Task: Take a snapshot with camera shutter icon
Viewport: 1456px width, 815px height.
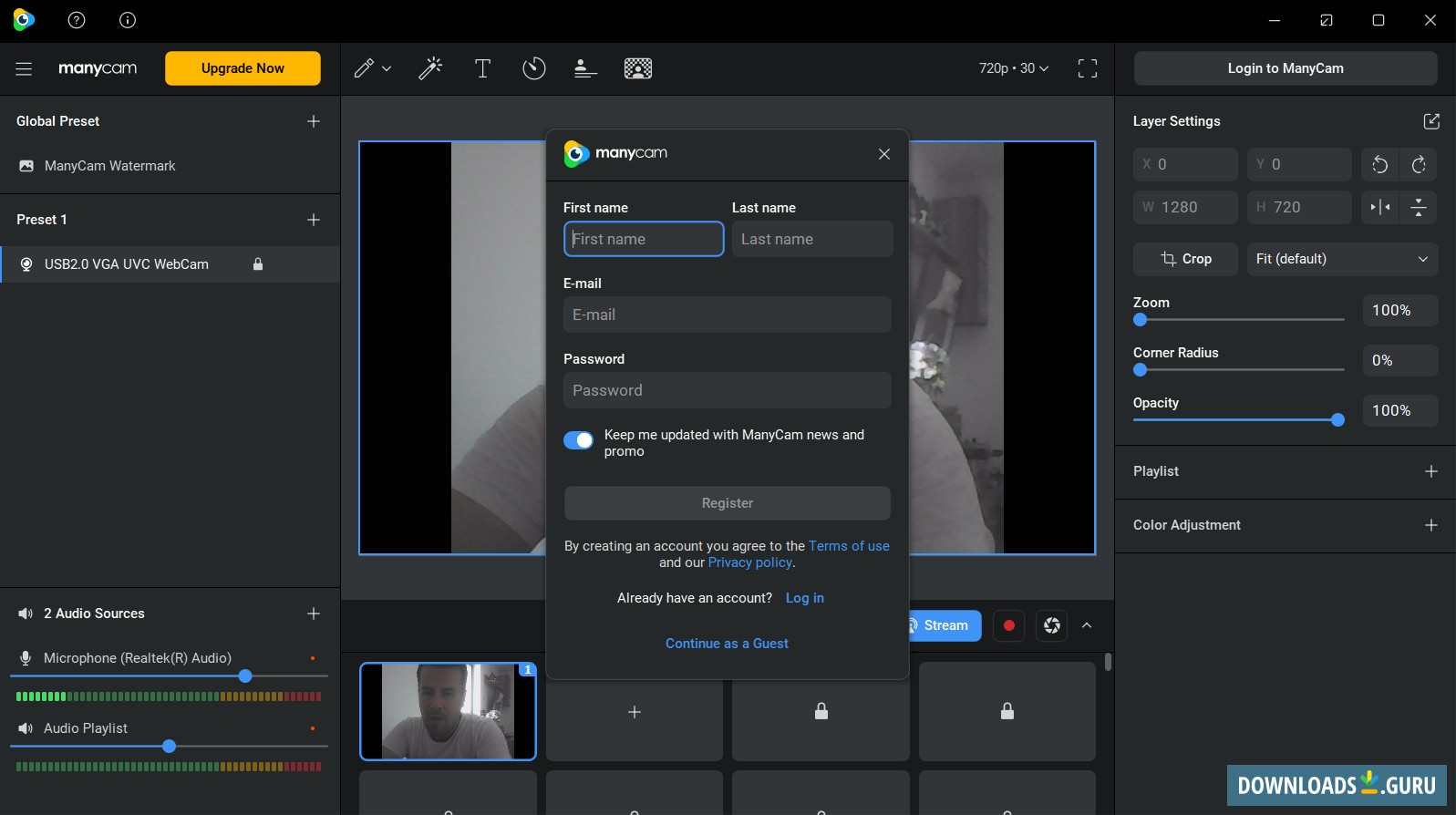Action: (x=1051, y=625)
